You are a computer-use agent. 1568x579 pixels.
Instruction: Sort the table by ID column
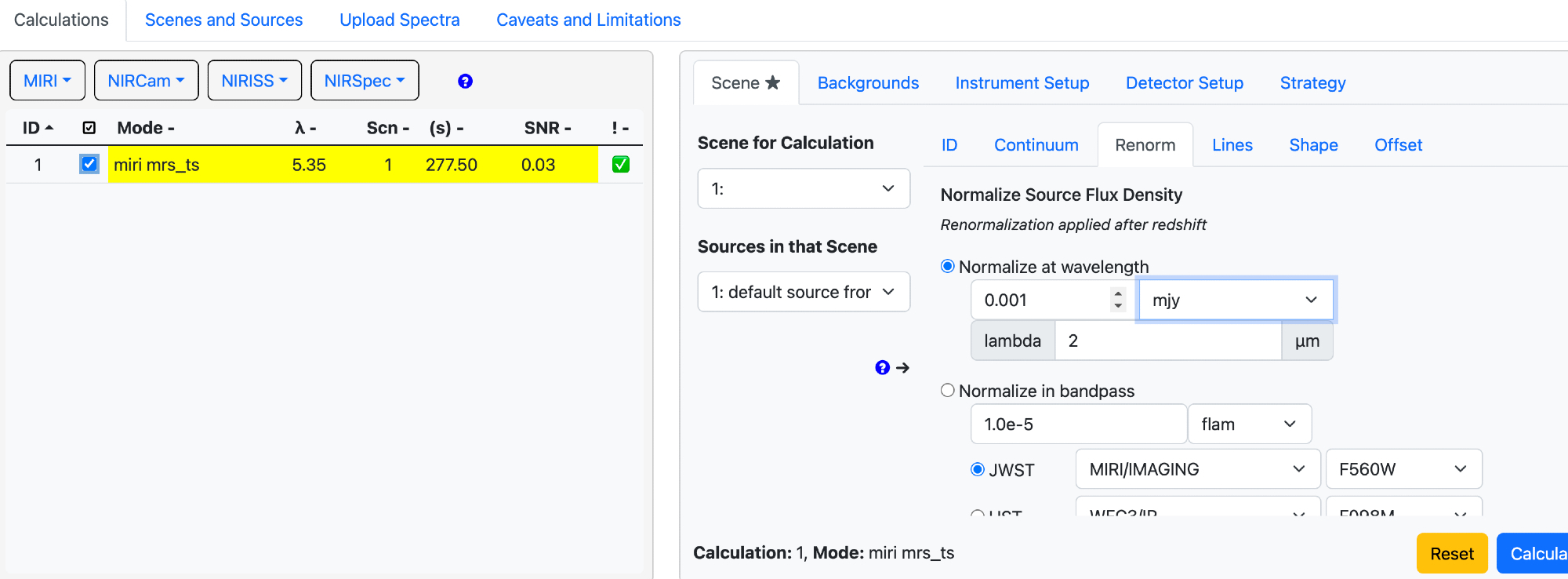(37, 128)
